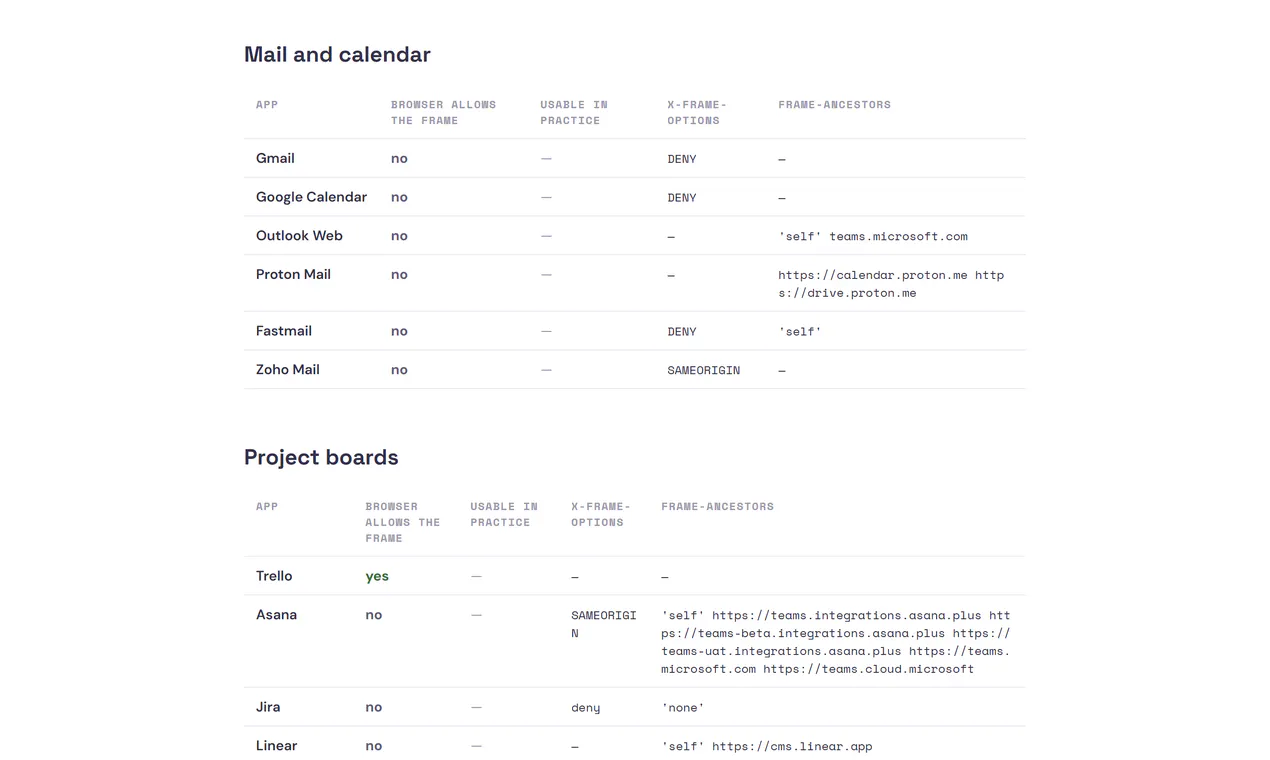Click Asana's SAMEORIGIN value

604,624
